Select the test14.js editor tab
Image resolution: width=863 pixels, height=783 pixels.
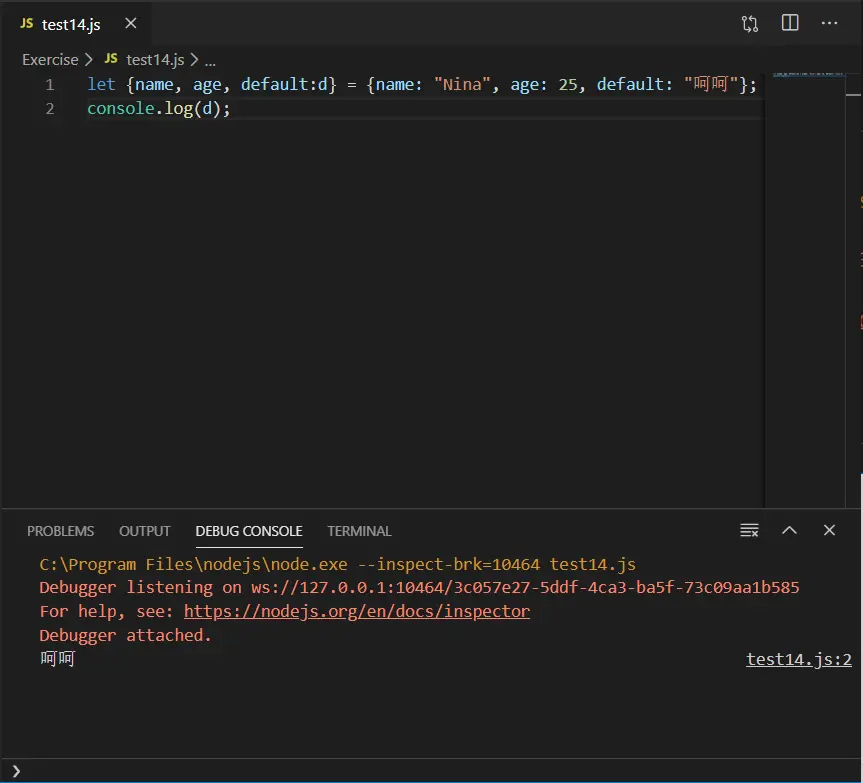[76, 24]
